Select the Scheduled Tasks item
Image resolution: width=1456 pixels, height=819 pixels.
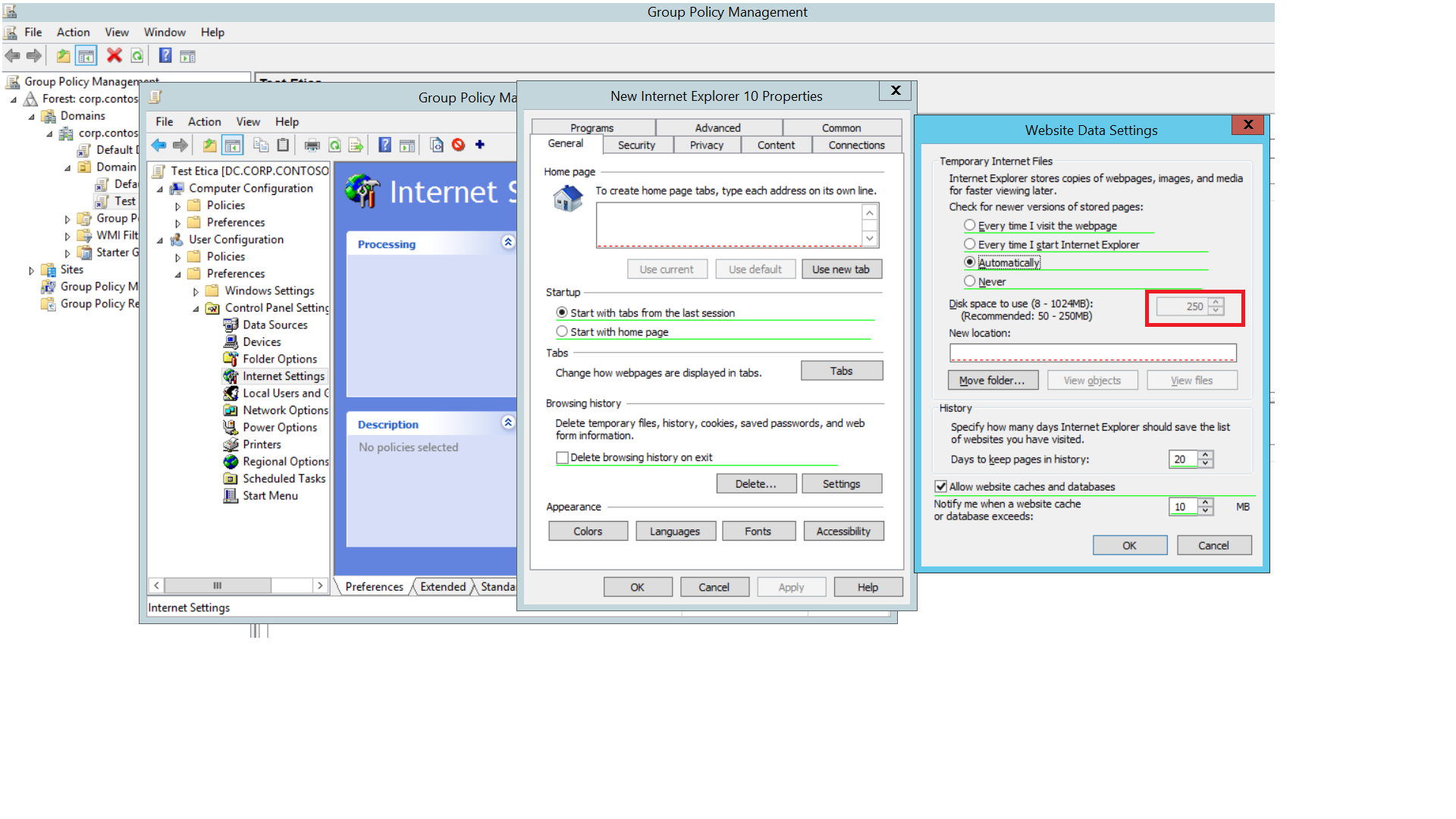pyautogui.click(x=284, y=479)
